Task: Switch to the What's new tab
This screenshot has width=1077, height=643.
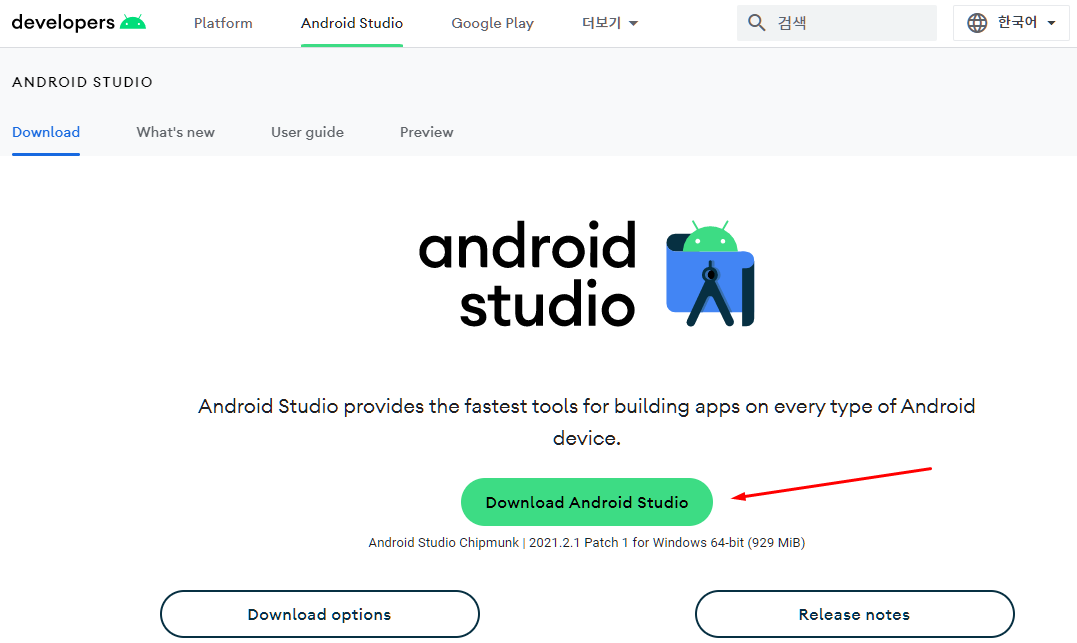Action: [176, 132]
